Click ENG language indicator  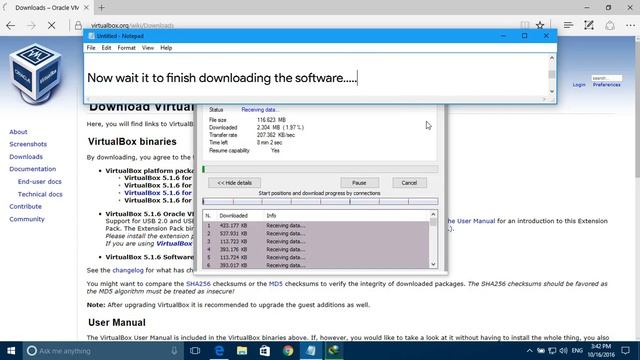(577, 351)
